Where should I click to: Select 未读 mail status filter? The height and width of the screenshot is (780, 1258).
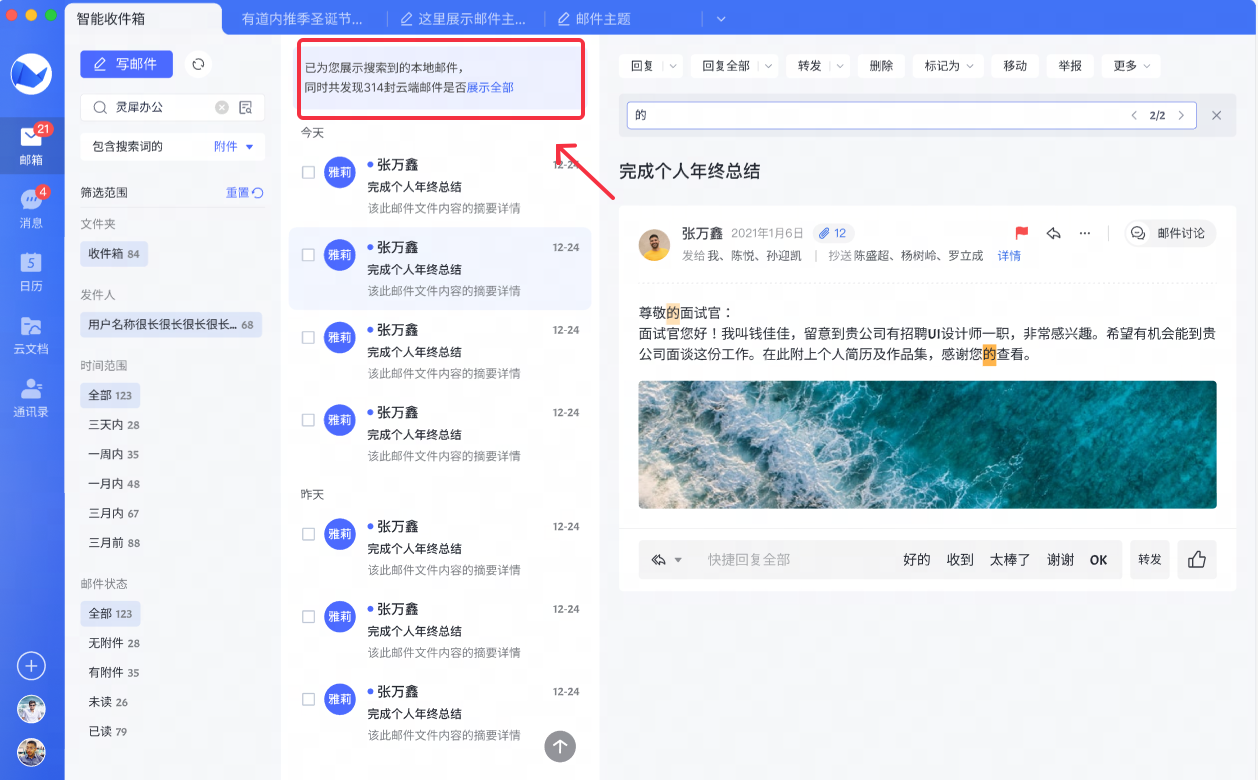[108, 702]
